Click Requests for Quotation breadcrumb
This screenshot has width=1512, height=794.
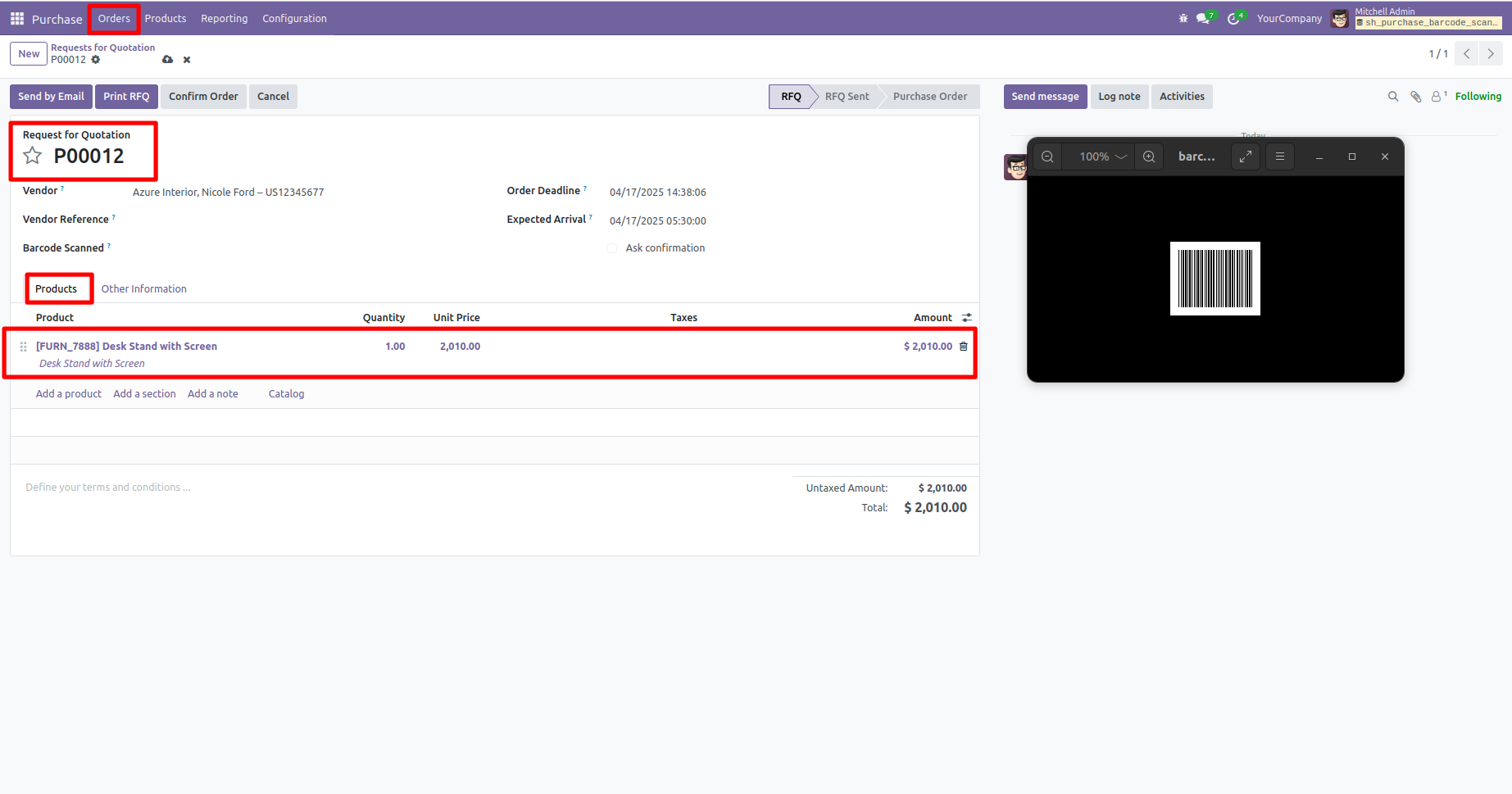(102, 48)
